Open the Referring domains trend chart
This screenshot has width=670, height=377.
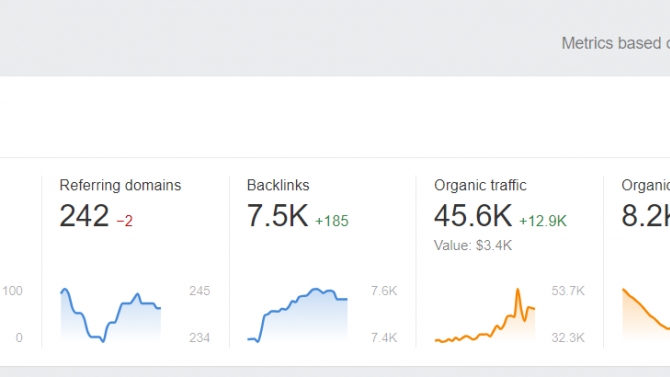click(111, 315)
